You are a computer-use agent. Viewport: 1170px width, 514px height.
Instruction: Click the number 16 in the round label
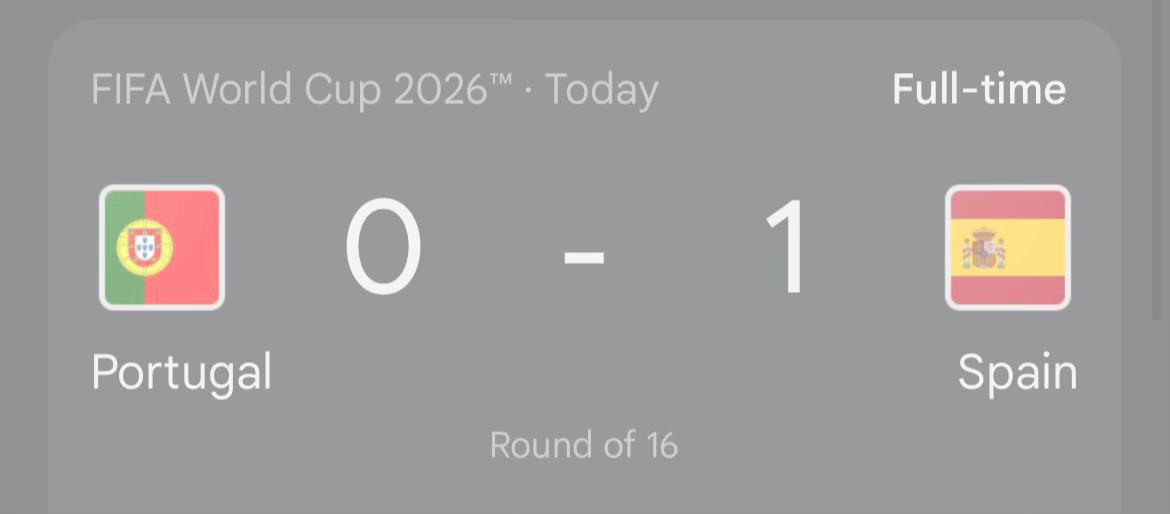660,445
